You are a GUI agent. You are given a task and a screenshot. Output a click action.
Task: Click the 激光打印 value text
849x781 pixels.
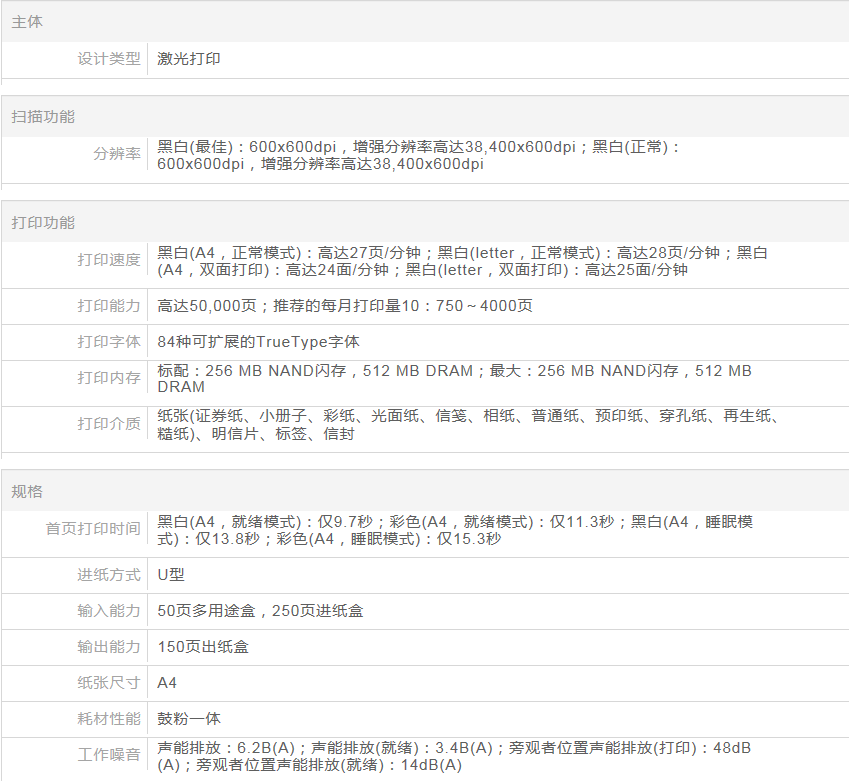pos(189,59)
